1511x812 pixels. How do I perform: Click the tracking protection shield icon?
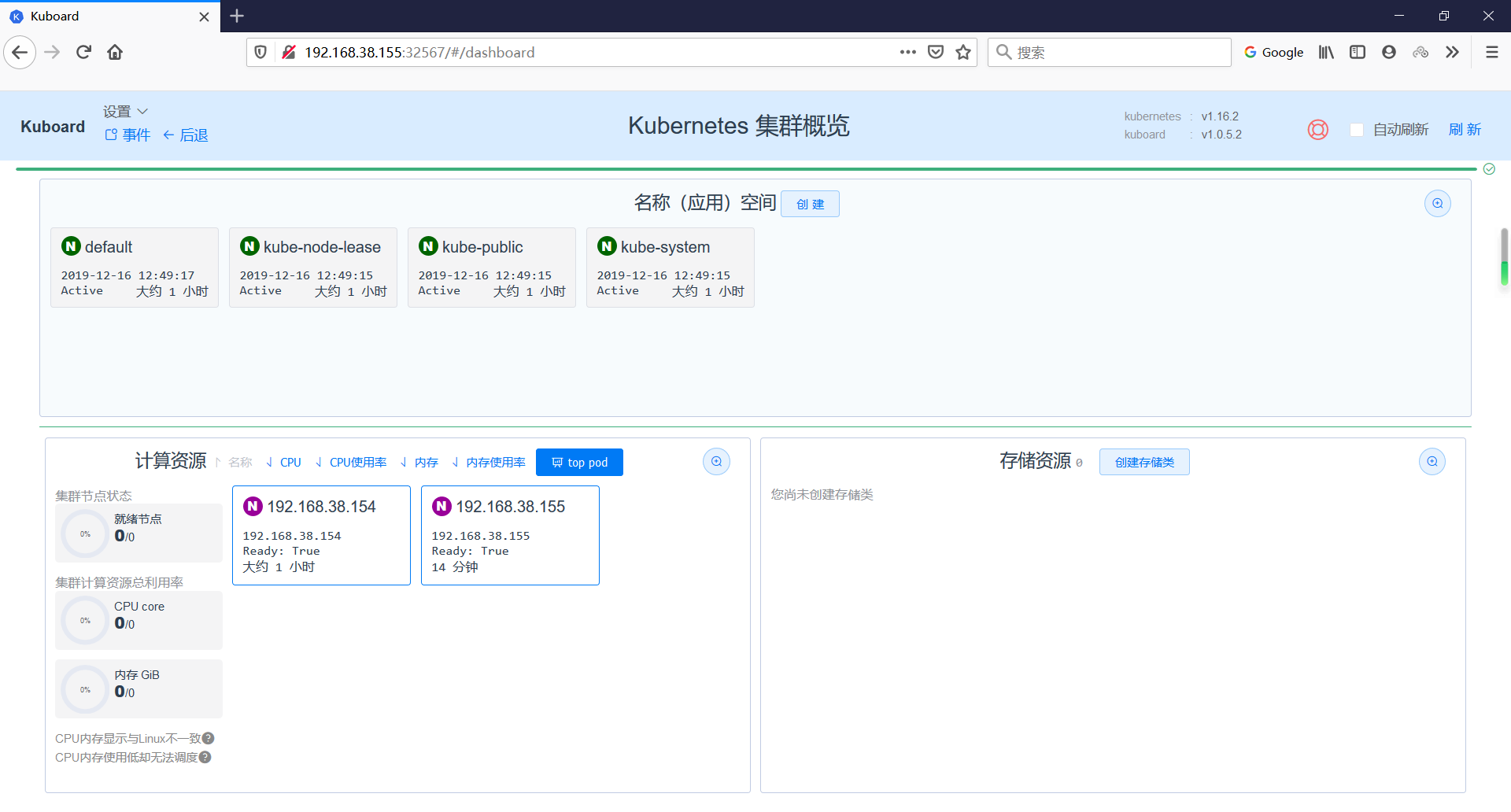[x=260, y=53]
